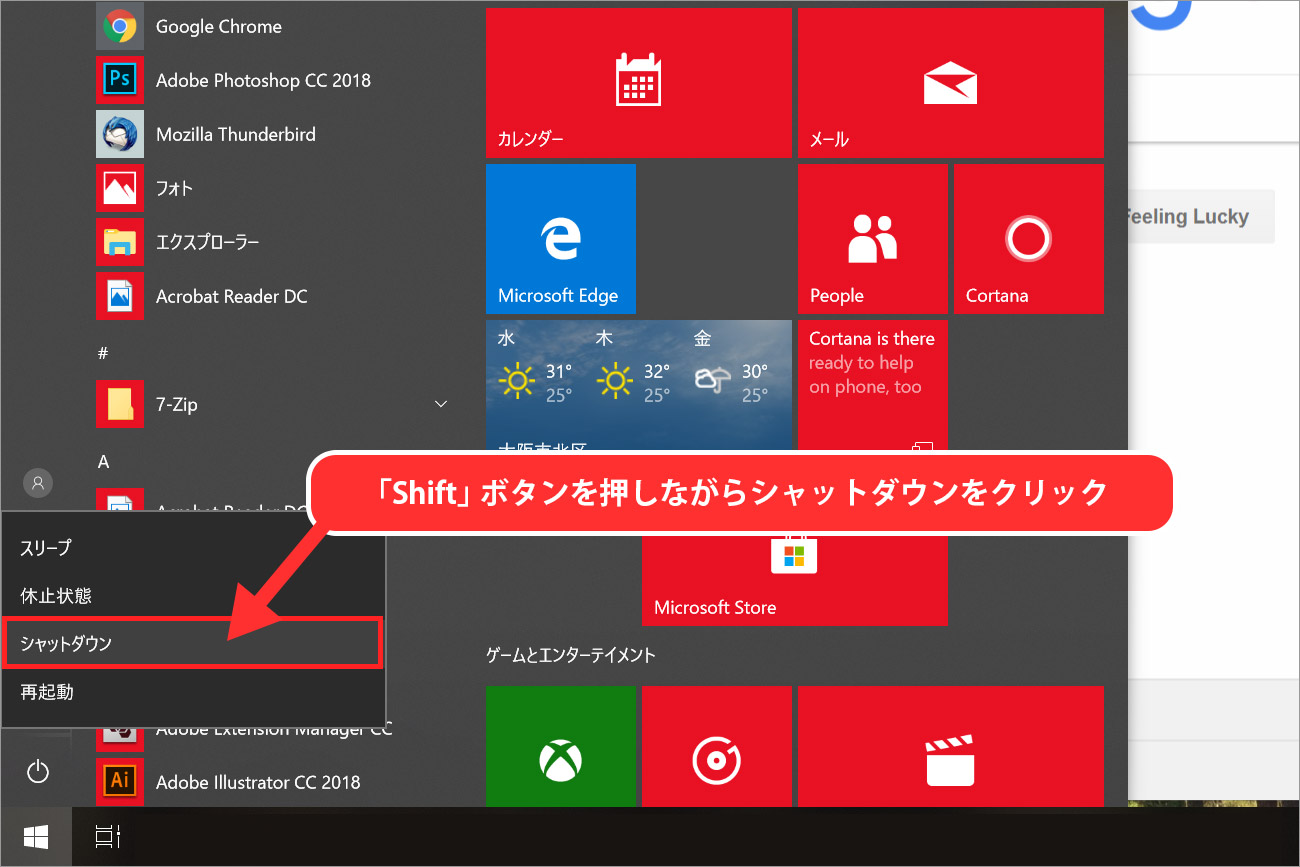Choose シャットダウン in power menu

194,643
